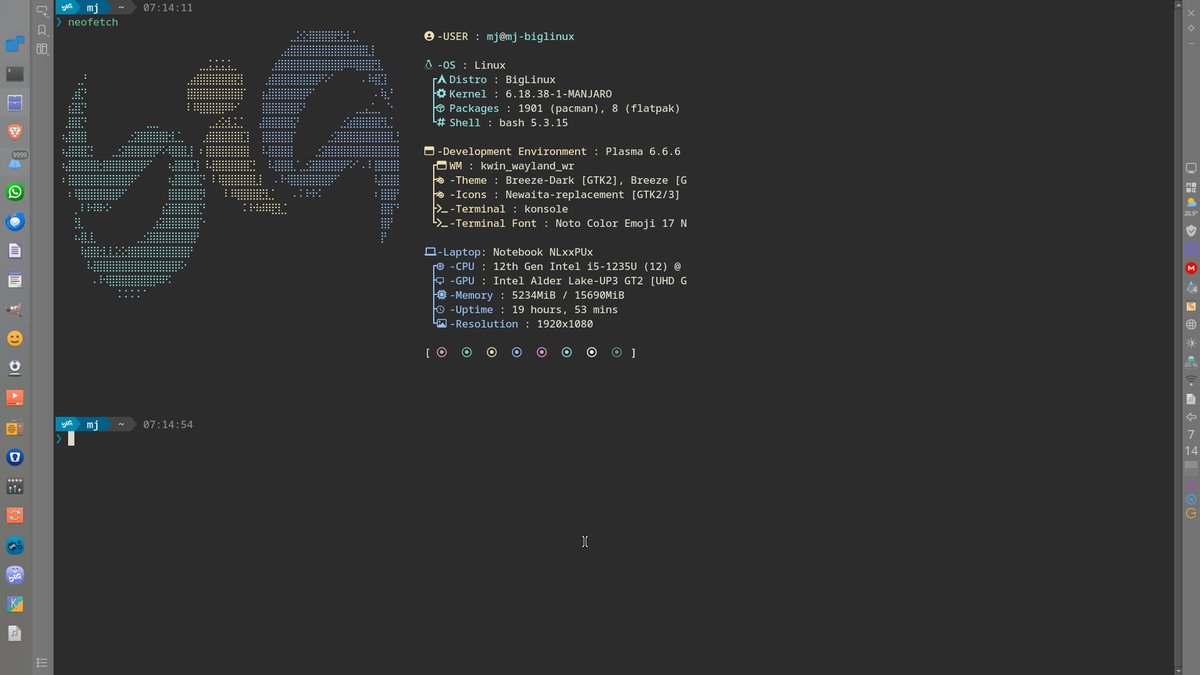The height and width of the screenshot is (675, 1200).
Task: Open the Thunderbird mail icon in the dock
Action: pyautogui.click(x=15, y=221)
